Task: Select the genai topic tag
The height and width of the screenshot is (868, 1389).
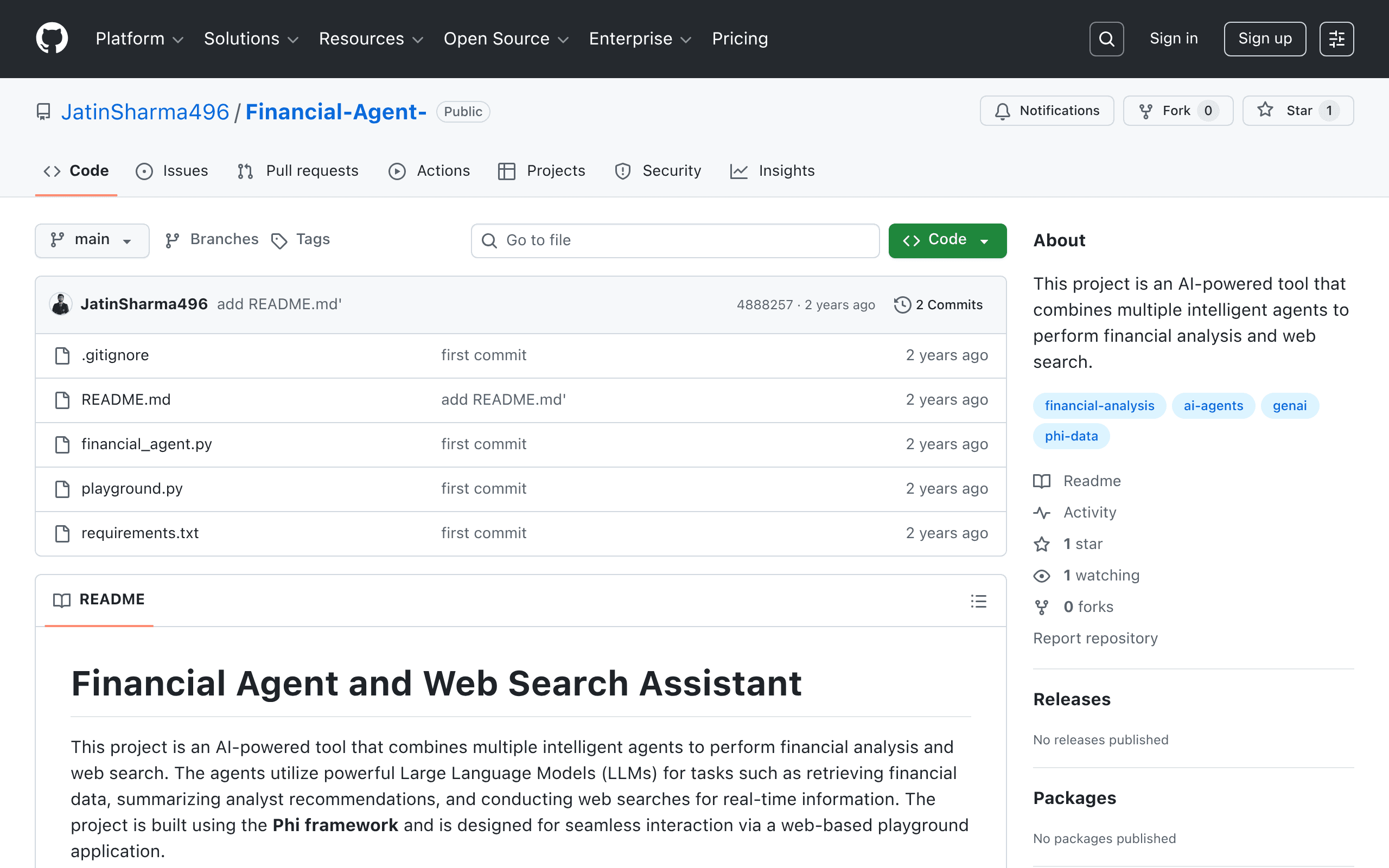Action: pyautogui.click(x=1290, y=406)
